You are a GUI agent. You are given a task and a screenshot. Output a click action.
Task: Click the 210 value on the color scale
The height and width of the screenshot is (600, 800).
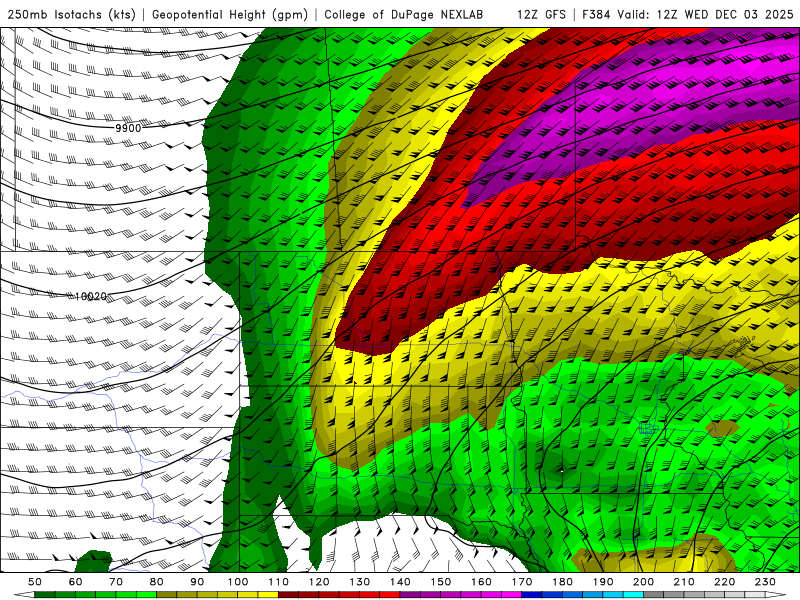click(x=684, y=582)
